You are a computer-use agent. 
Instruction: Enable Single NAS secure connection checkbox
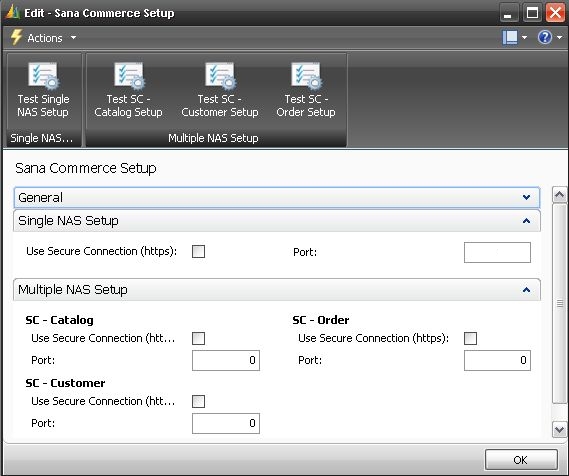click(x=198, y=251)
